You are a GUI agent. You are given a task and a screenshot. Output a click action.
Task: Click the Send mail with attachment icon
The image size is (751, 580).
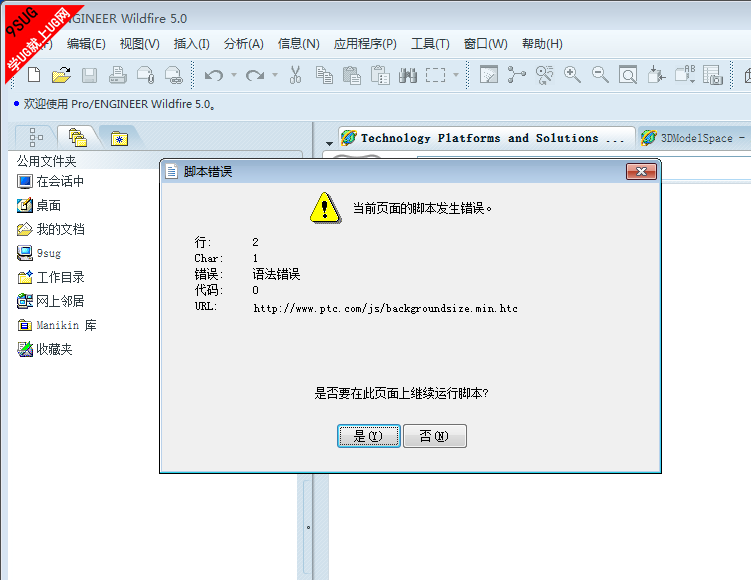[x=146, y=75]
